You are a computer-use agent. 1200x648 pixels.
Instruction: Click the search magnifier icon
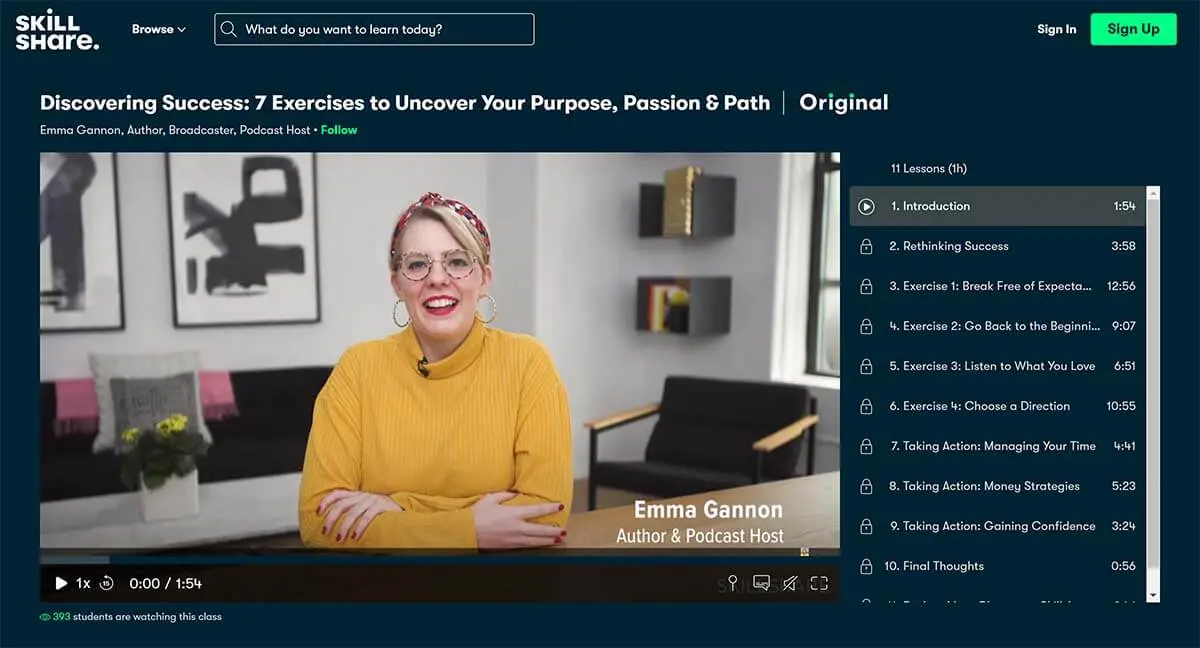point(229,29)
